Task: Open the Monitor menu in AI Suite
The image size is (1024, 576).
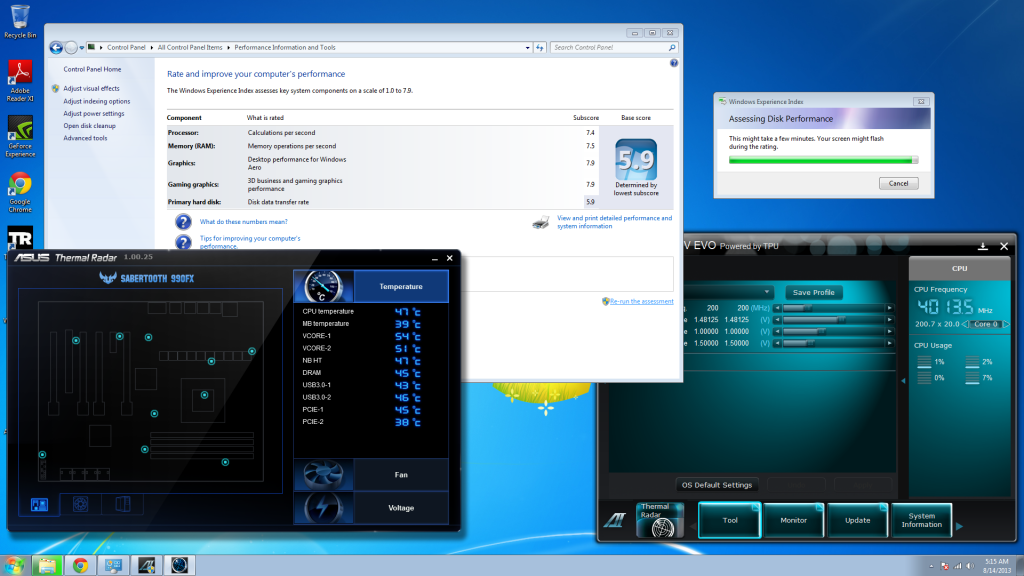Action: pyautogui.click(x=793, y=521)
